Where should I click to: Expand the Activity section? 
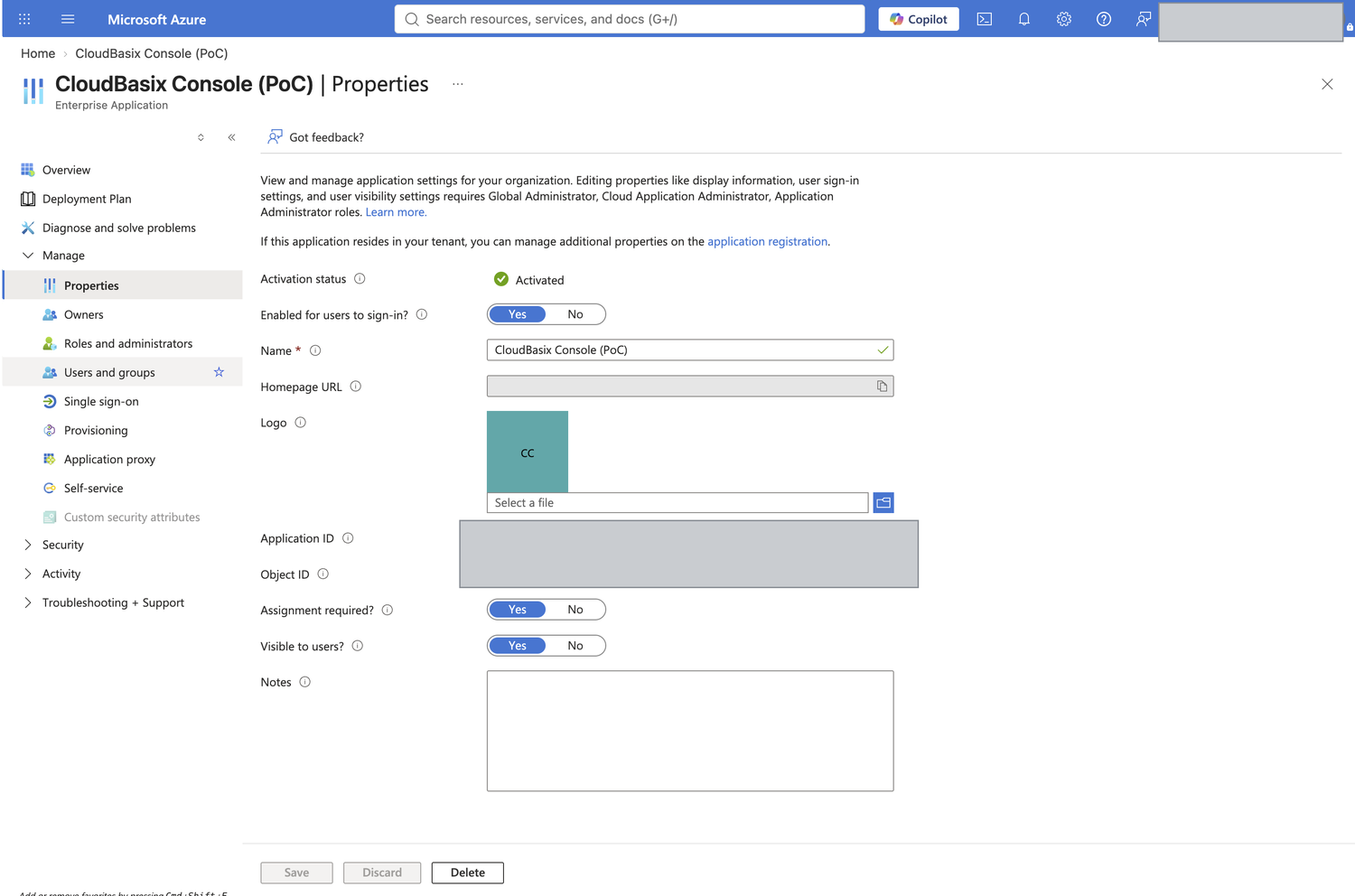[28, 574]
